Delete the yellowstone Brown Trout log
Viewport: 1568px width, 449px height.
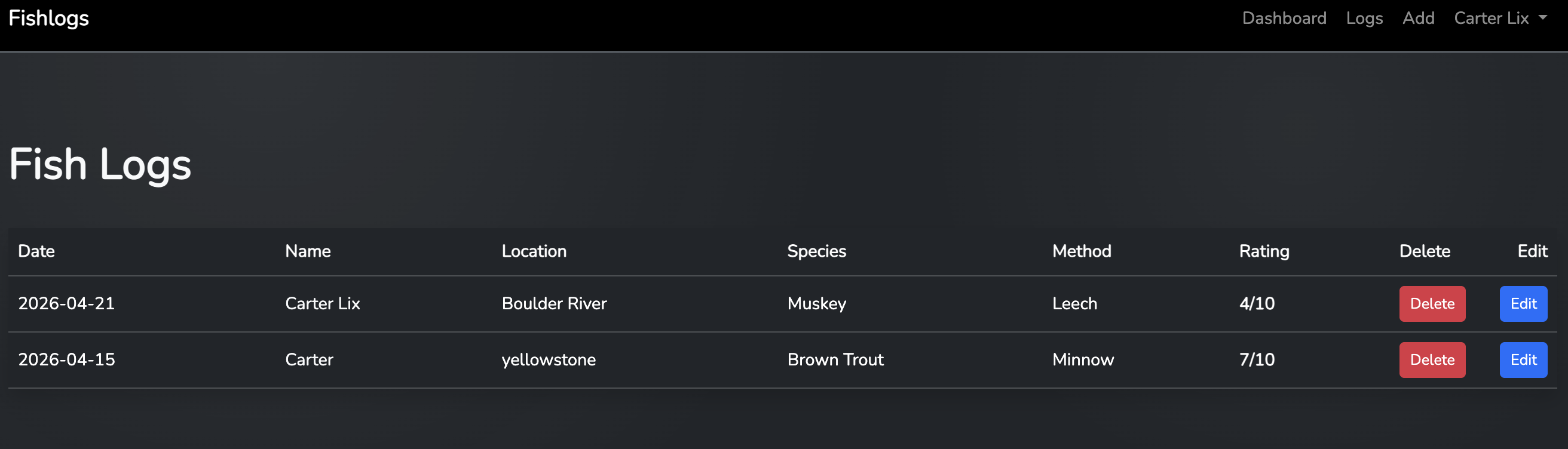1432,359
